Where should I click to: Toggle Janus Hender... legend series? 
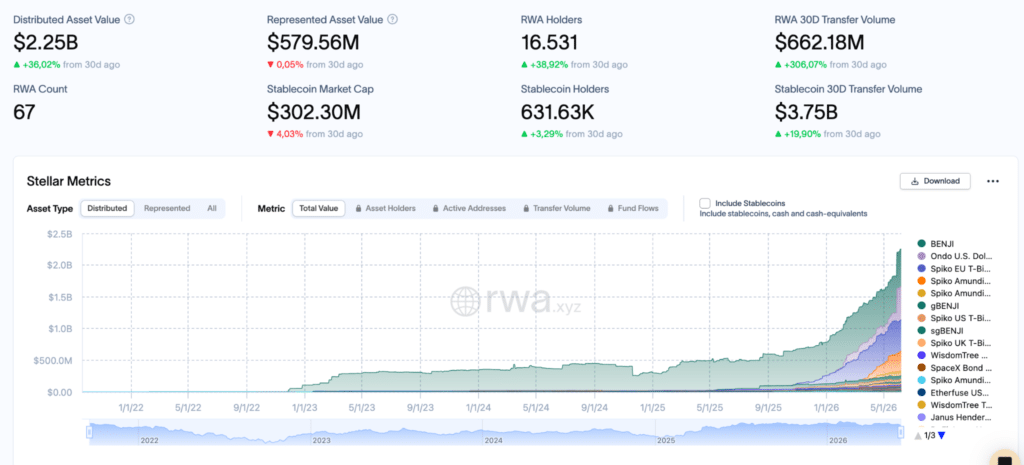tap(954, 417)
